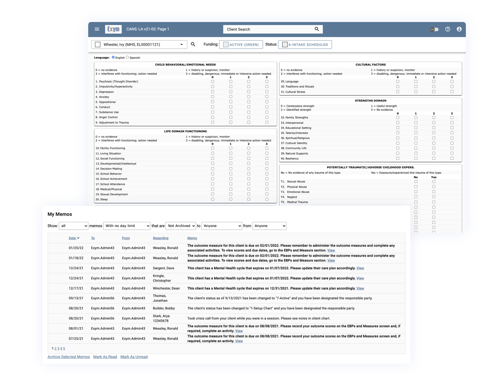Check rating 0 for Language in Cultural Factors

pyautogui.click(x=398, y=81)
